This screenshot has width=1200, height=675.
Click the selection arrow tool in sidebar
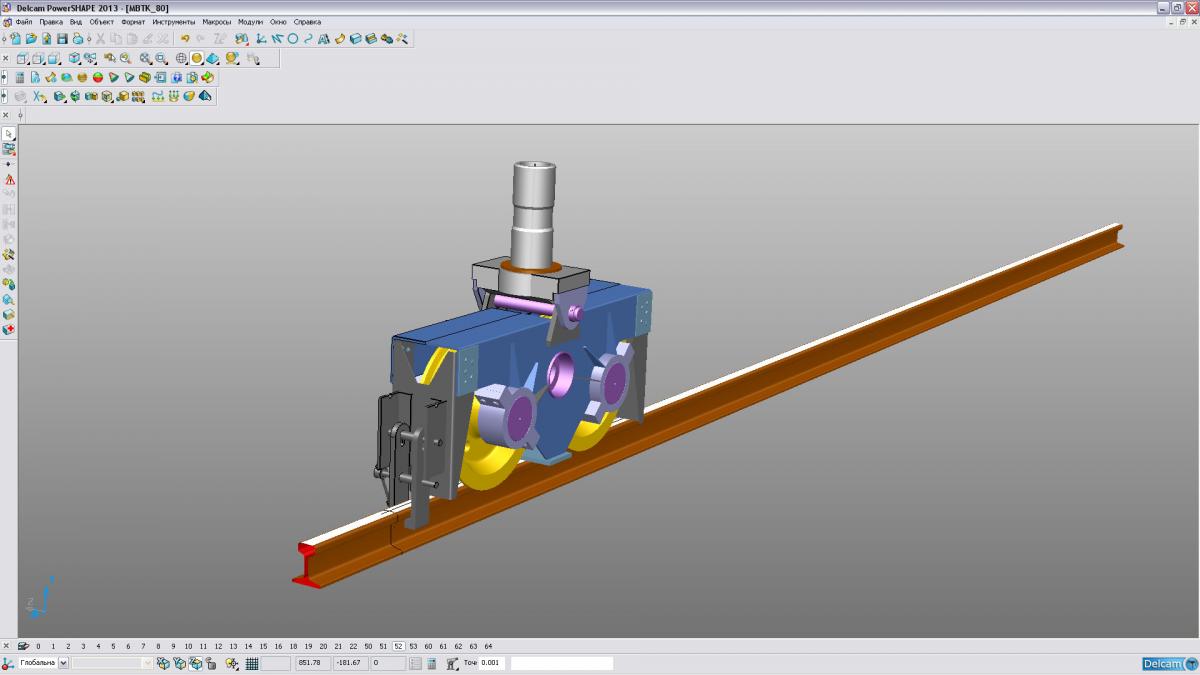(9, 133)
